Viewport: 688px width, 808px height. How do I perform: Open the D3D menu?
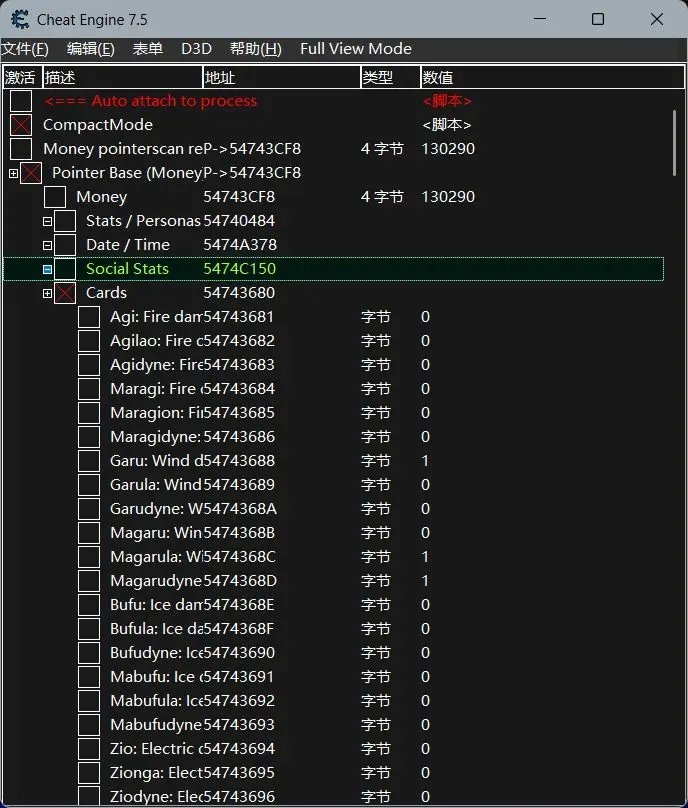pyautogui.click(x=196, y=49)
